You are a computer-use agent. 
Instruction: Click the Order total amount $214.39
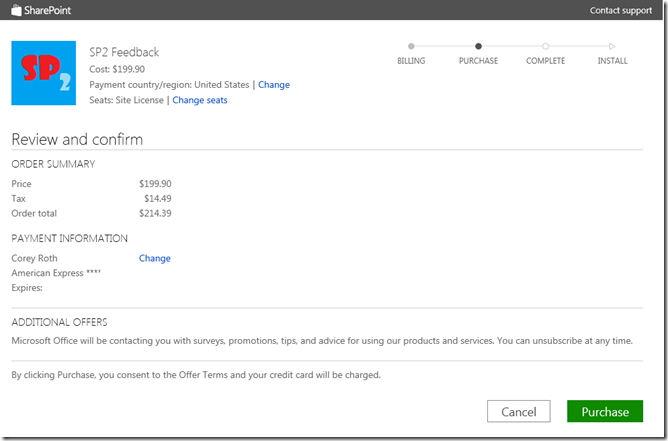click(155, 213)
